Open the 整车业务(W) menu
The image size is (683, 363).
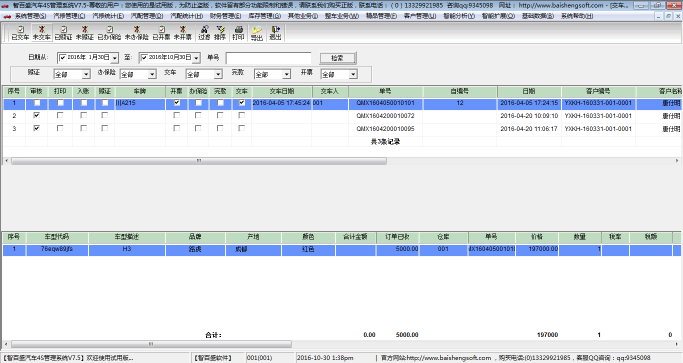pyautogui.click(x=342, y=16)
